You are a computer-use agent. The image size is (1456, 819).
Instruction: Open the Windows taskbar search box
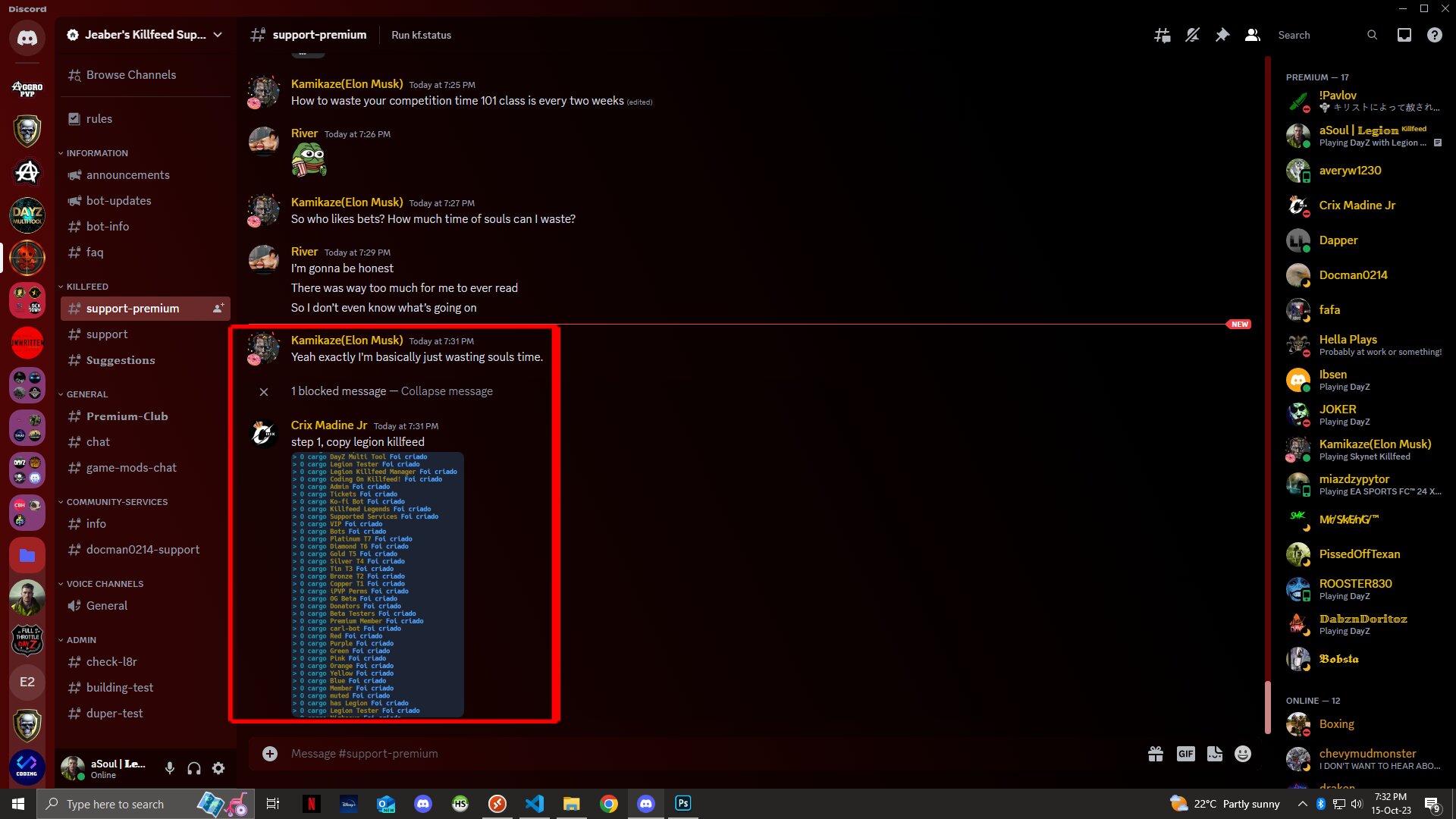(x=146, y=804)
